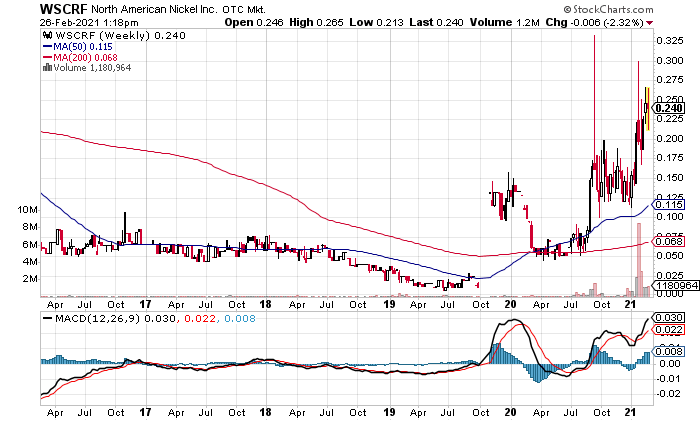Click the 0.050 price axis label

(670, 255)
